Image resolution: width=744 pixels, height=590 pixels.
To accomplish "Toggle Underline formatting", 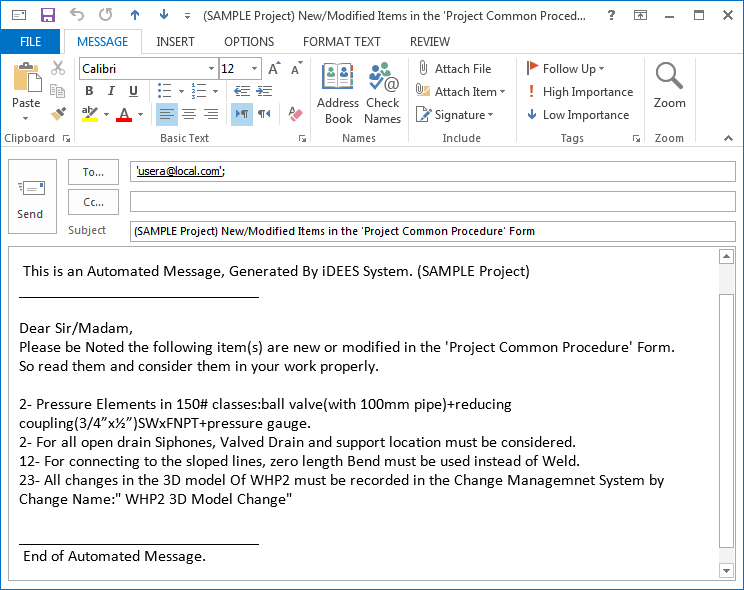I will pos(133,91).
